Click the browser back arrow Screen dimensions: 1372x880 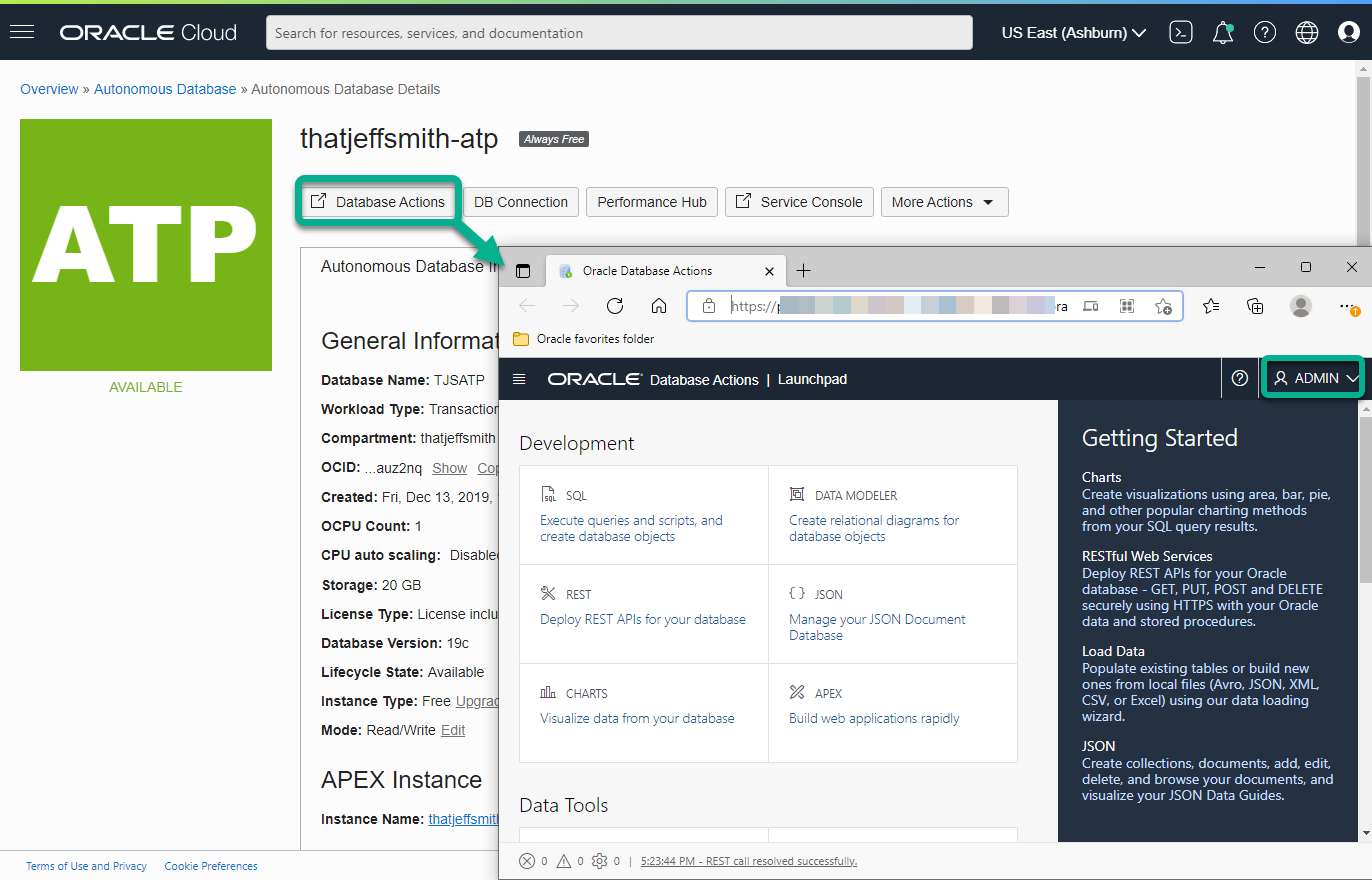pyautogui.click(x=527, y=306)
